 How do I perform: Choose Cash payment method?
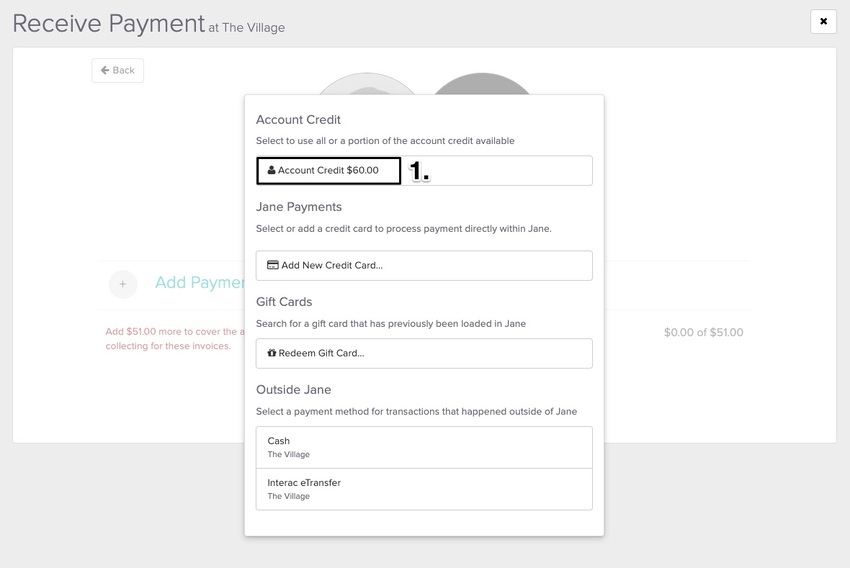424,448
